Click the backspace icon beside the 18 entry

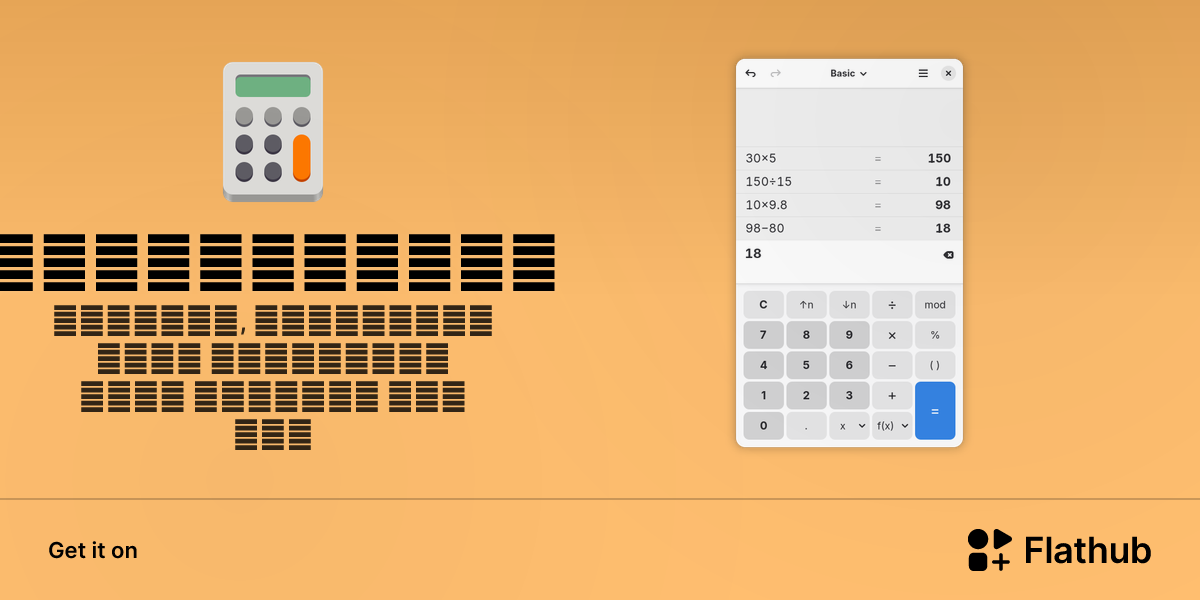[x=948, y=255]
